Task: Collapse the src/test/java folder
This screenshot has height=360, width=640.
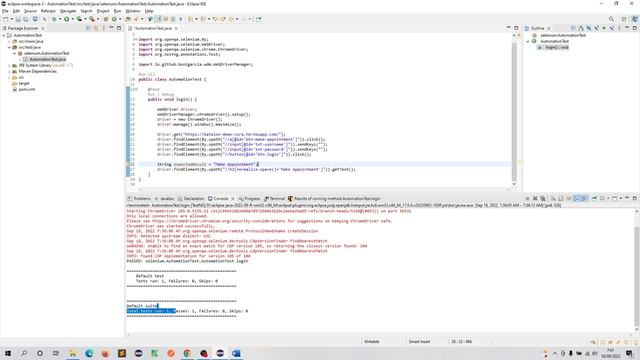Action: [x=9, y=47]
